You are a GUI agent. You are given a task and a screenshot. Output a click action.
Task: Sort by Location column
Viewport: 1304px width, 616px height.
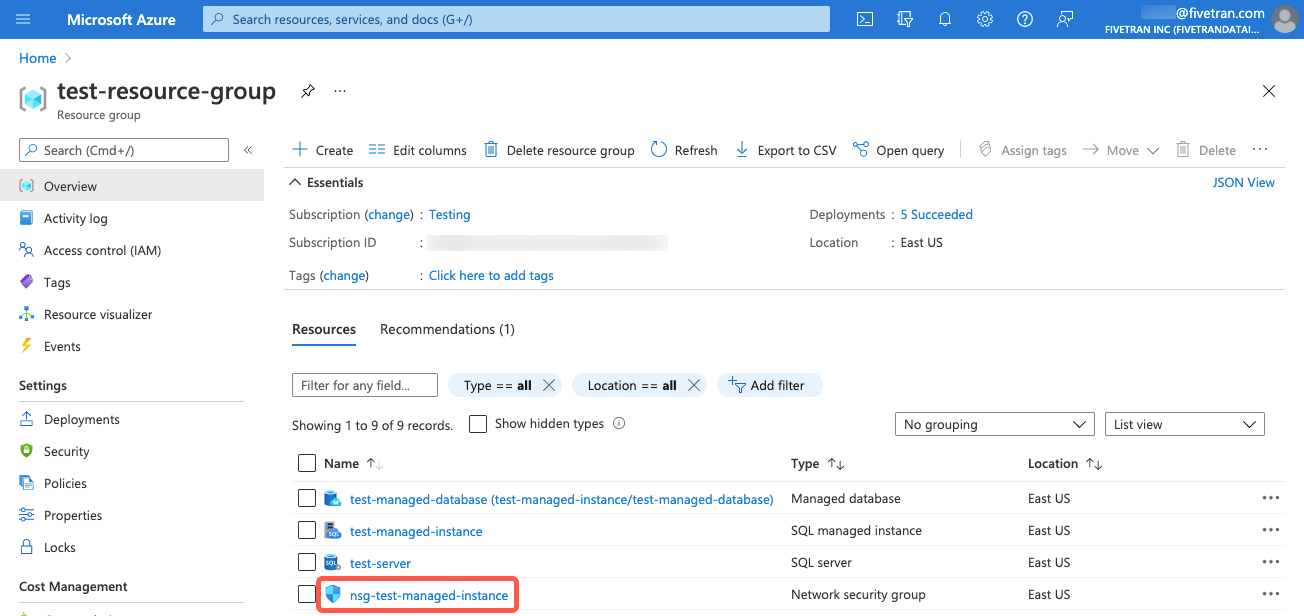[1065, 463]
